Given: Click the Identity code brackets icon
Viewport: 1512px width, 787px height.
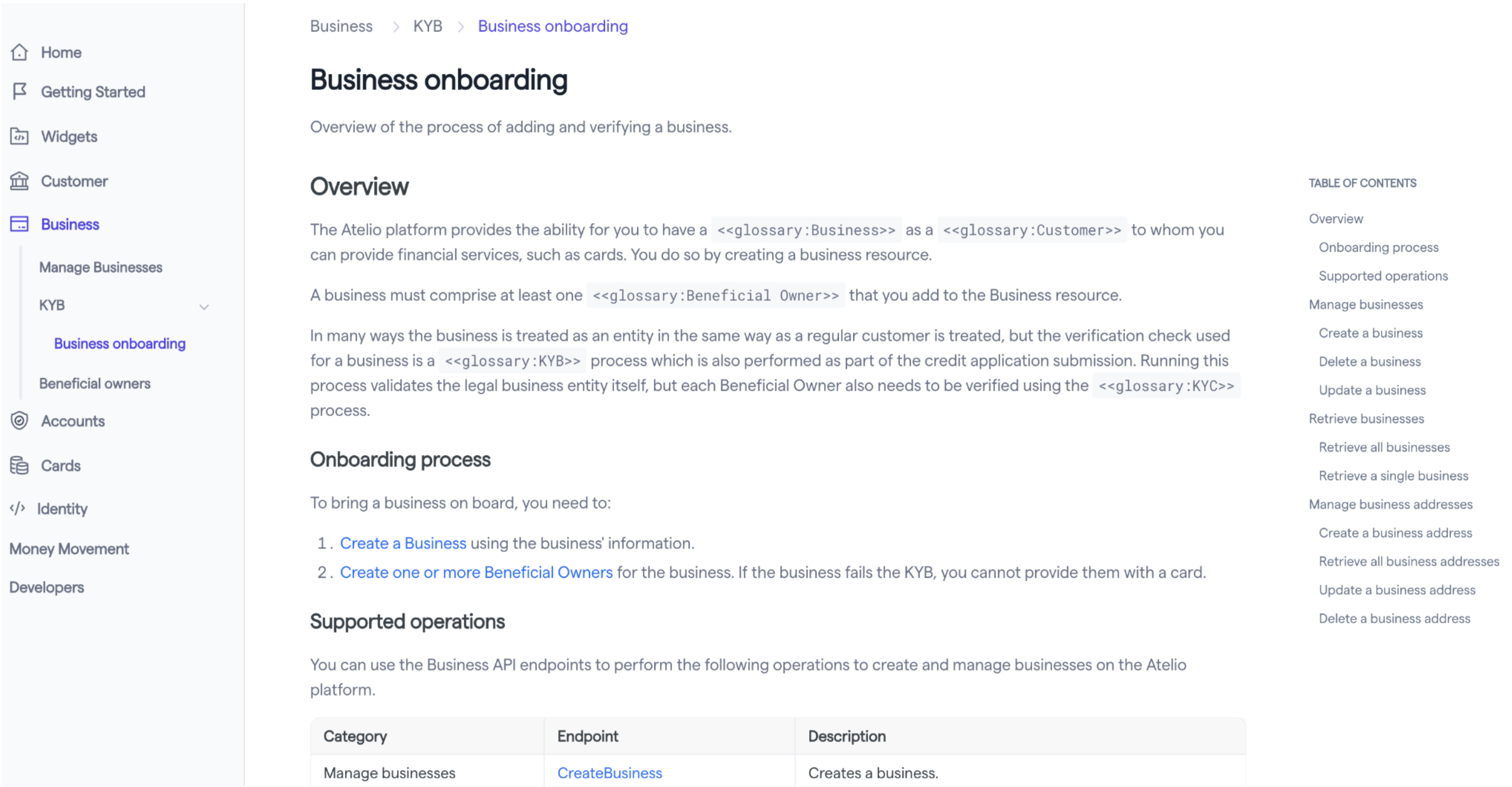Looking at the screenshot, I should pos(18,508).
